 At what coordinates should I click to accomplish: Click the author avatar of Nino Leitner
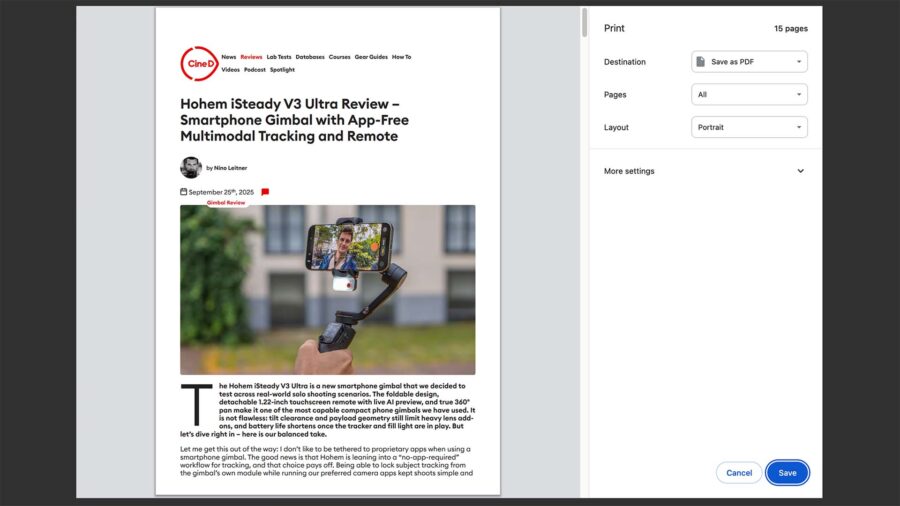[x=191, y=168]
